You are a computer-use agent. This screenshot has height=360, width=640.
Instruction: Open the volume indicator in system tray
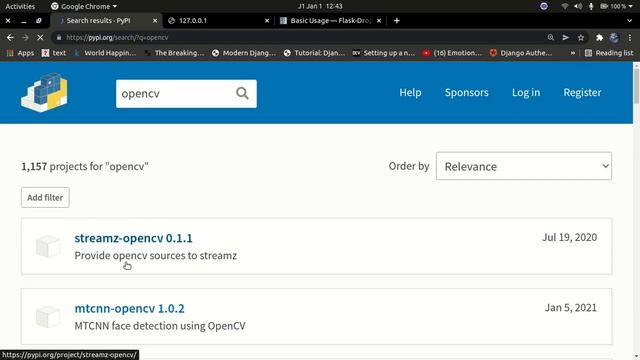[578, 6]
